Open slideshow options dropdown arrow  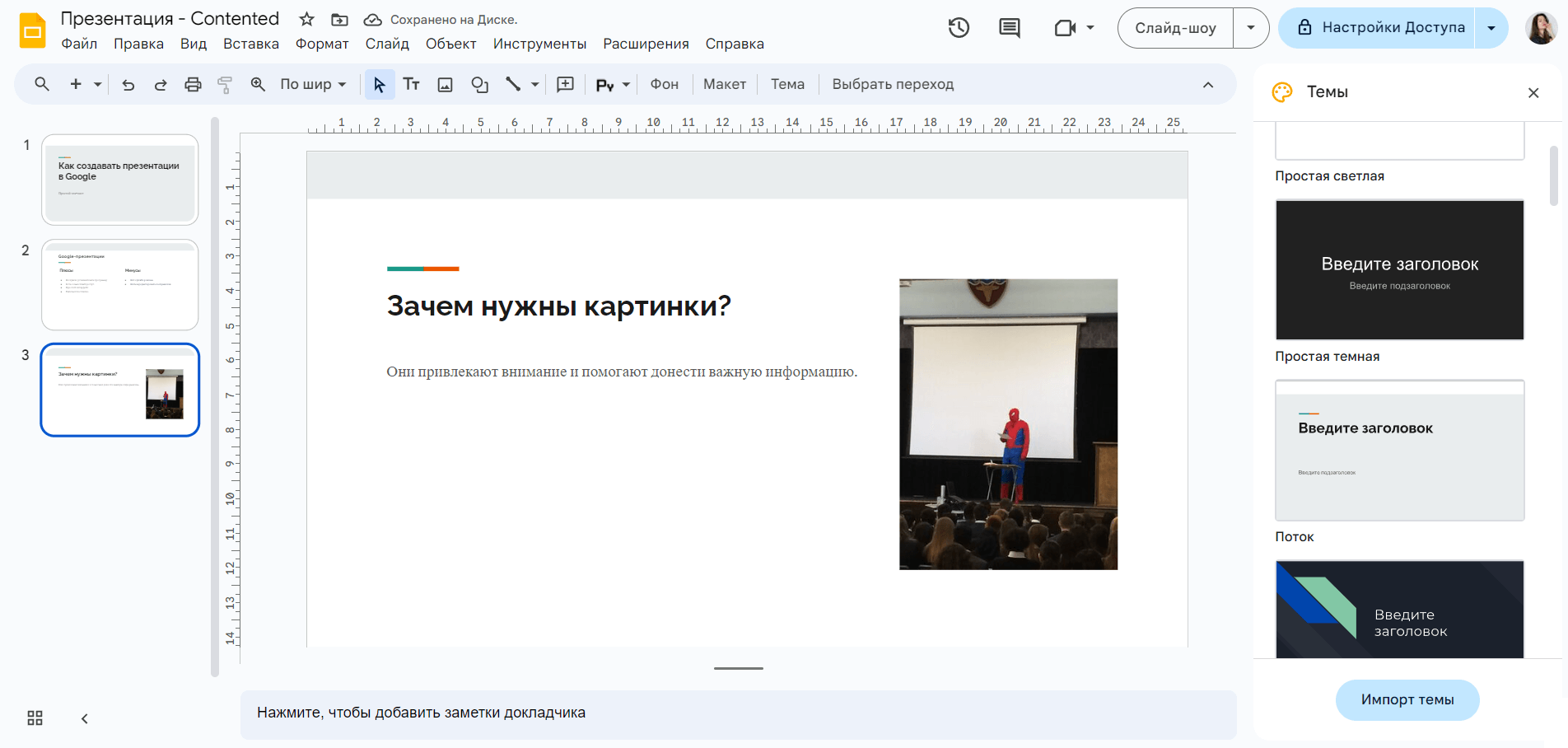coord(1251,28)
